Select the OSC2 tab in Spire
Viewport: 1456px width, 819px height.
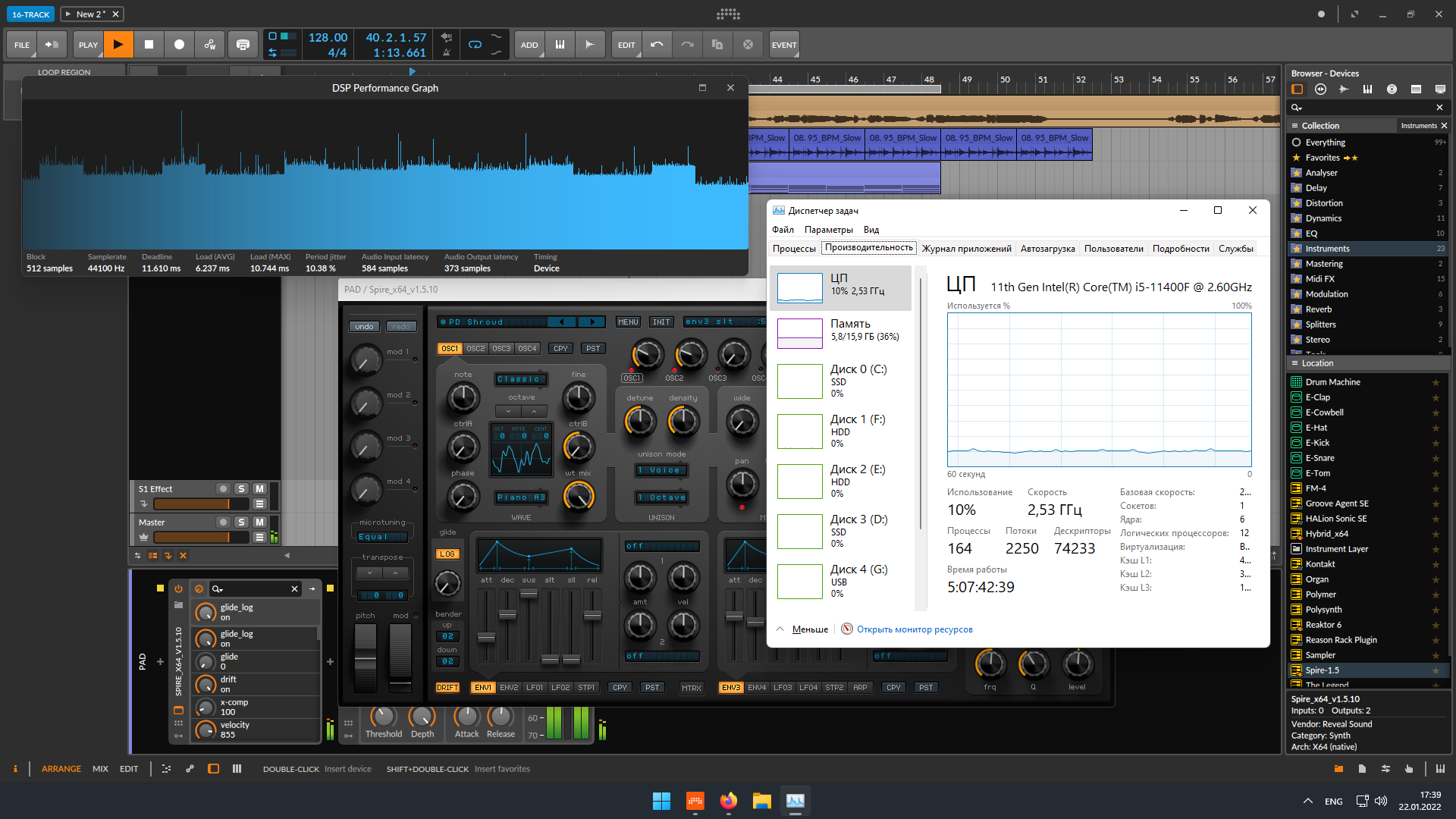point(475,349)
